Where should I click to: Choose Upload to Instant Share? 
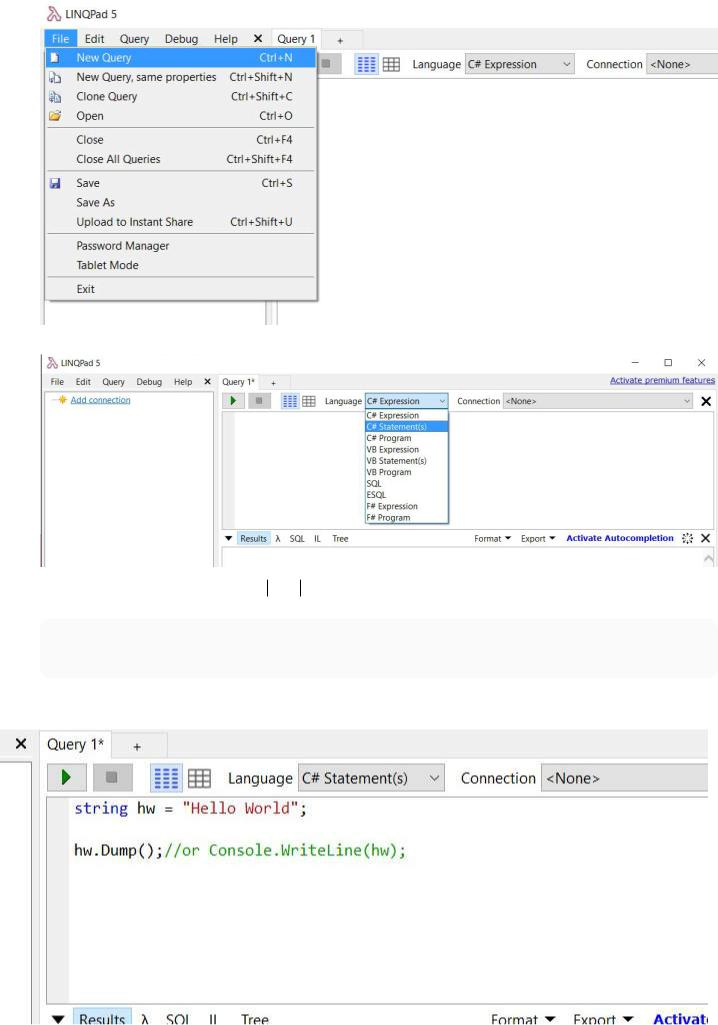[181, 222]
